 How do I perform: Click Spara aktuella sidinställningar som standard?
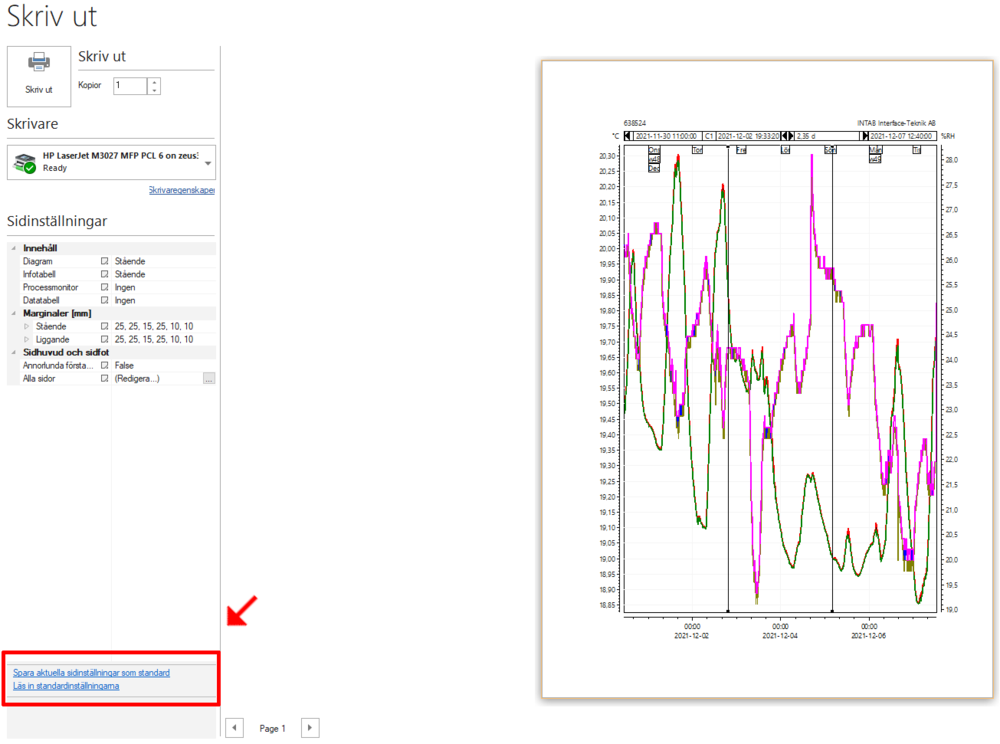click(91, 673)
